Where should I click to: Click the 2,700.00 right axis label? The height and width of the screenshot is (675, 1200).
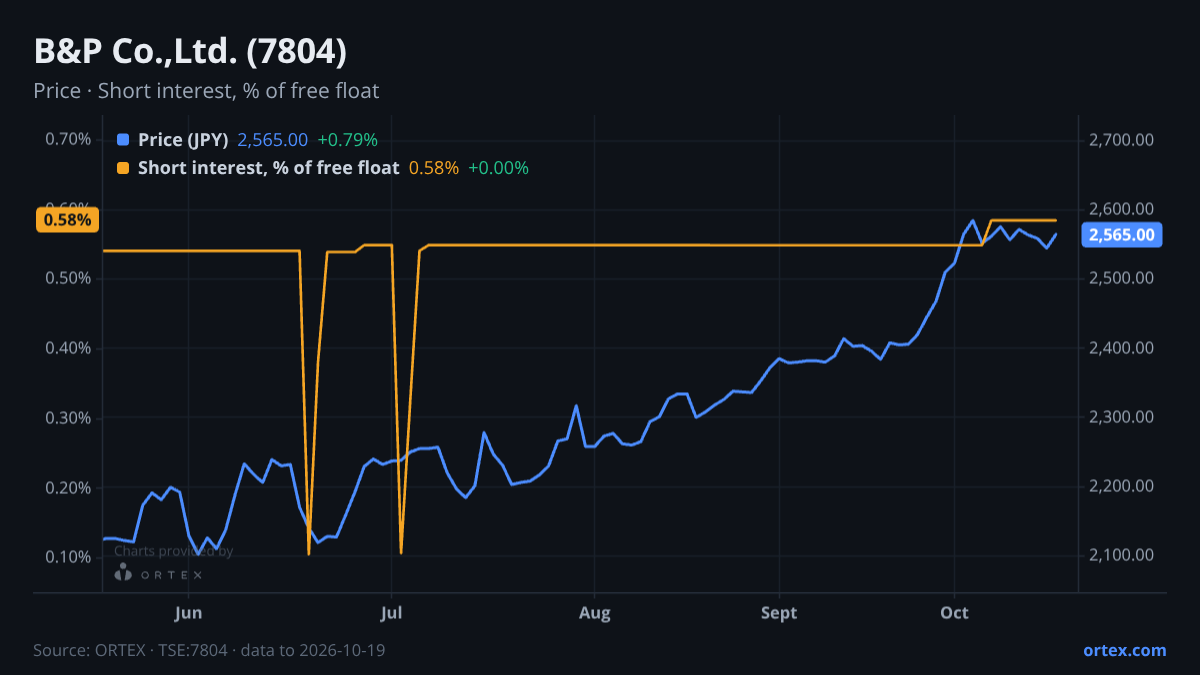click(1121, 139)
